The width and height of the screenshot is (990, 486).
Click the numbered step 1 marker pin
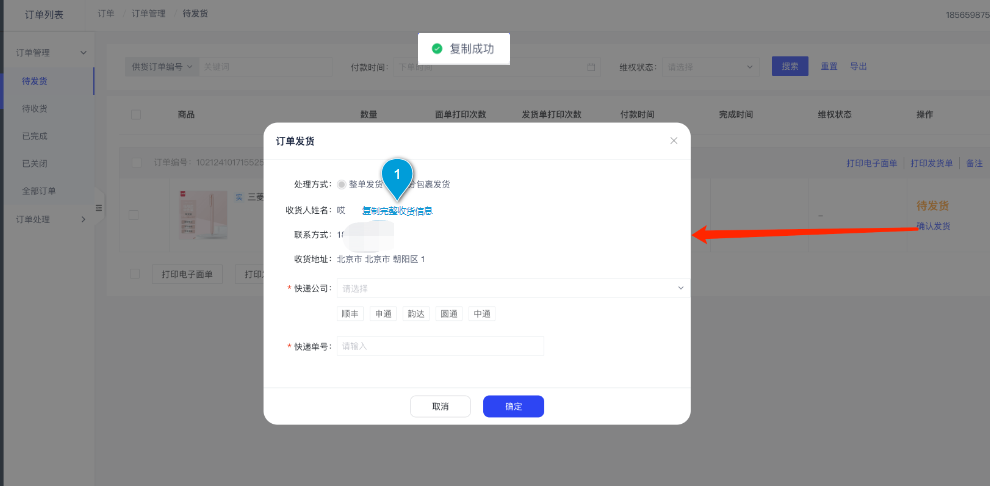pos(397,175)
